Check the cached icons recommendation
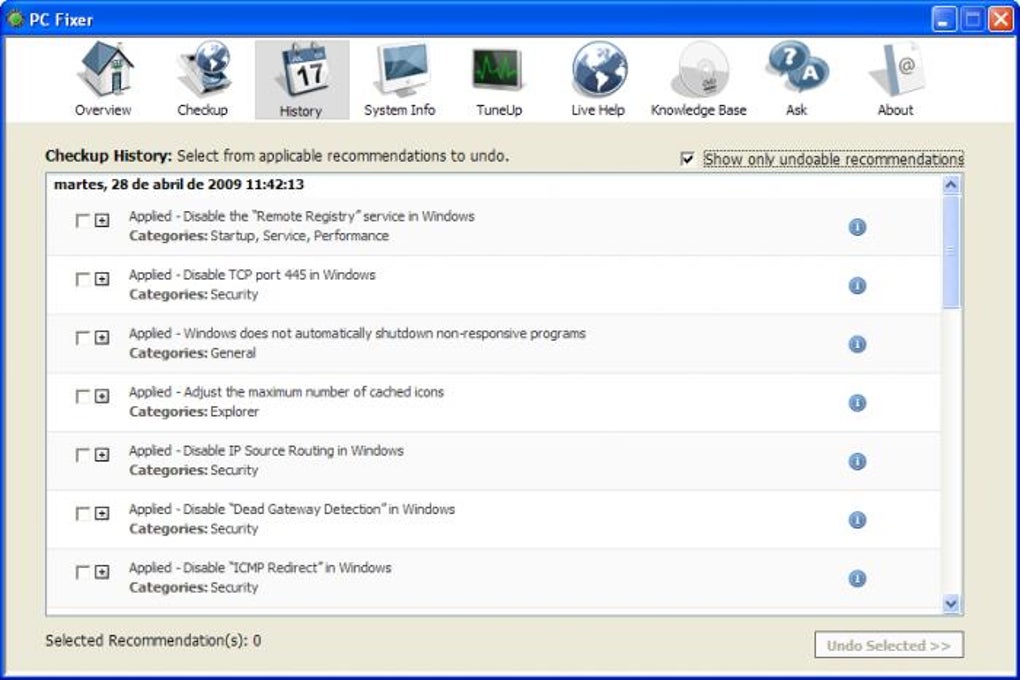This screenshot has width=1020, height=680. [x=83, y=396]
